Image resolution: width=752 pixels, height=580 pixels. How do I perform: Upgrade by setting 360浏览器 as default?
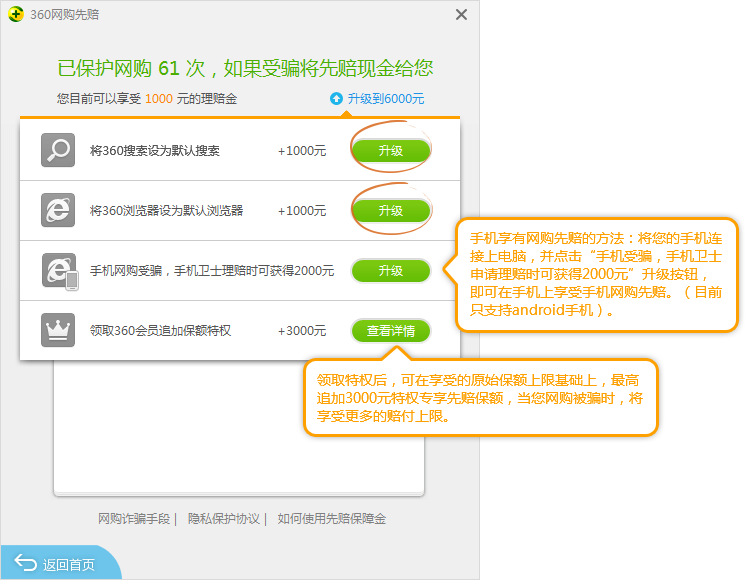pyautogui.click(x=391, y=211)
